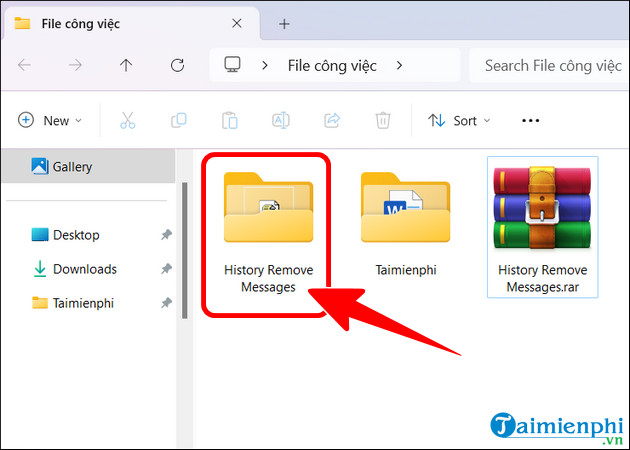Click the navigation pane scrollbar
Viewport: 630px width, 450px height.
coord(184,250)
